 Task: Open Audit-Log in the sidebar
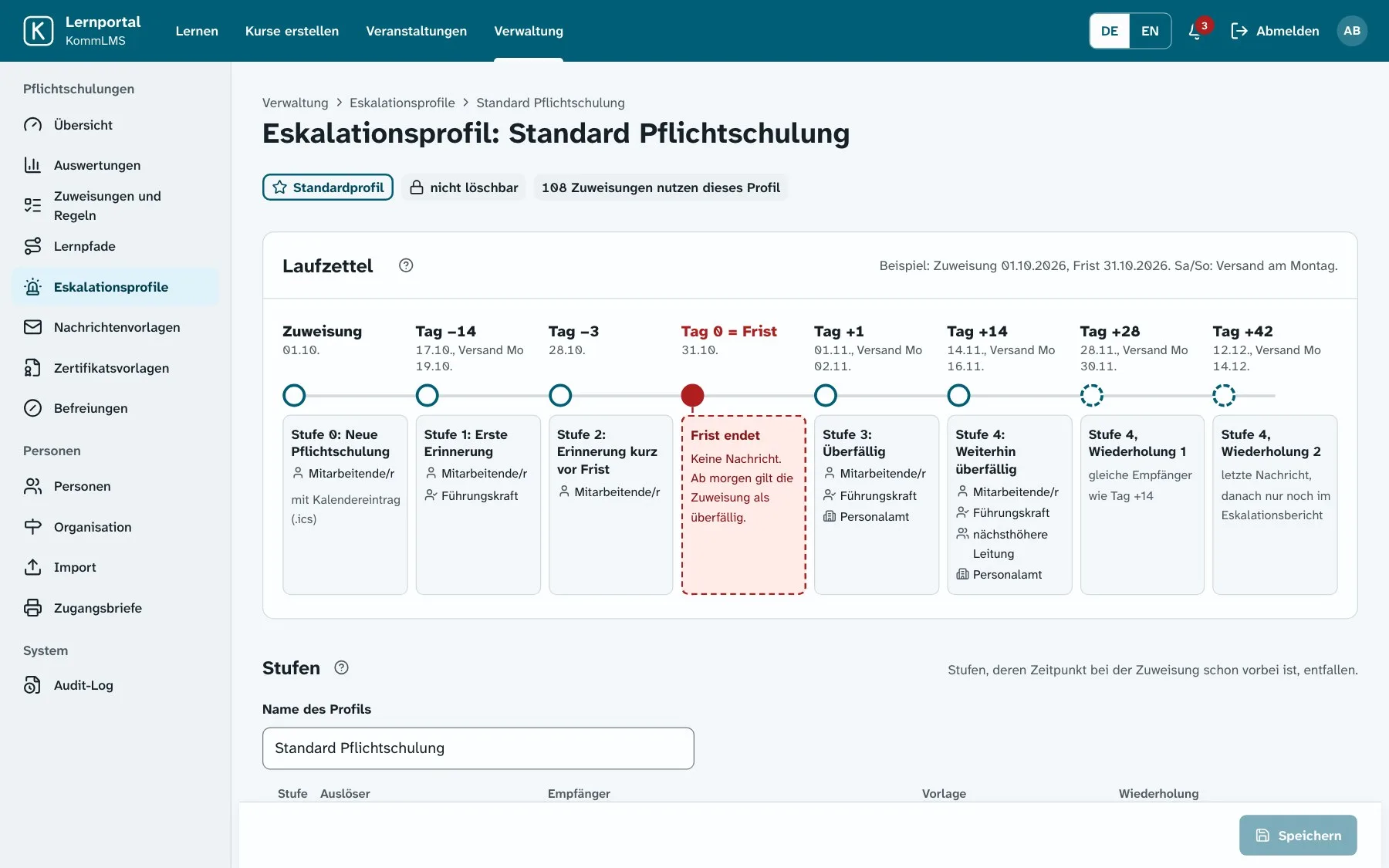tap(116, 685)
